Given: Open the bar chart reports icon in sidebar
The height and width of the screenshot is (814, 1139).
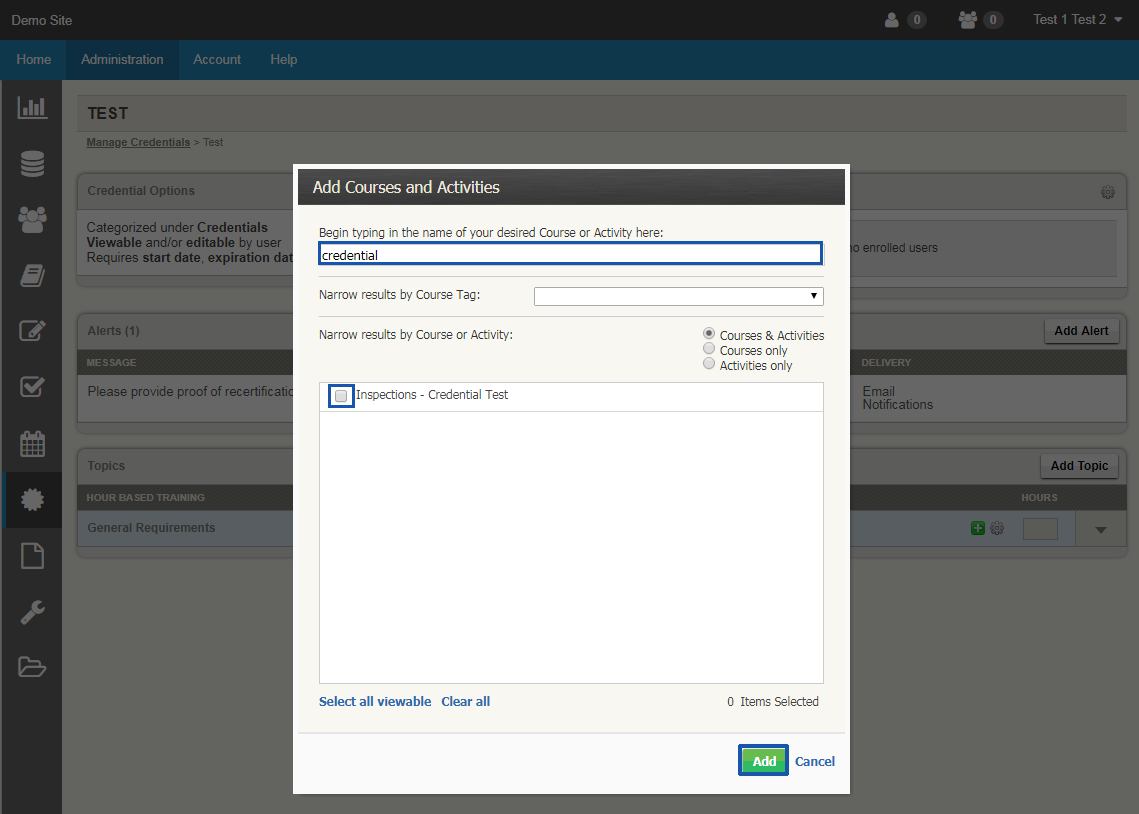Looking at the screenshot, I should (x=31, y=107).
